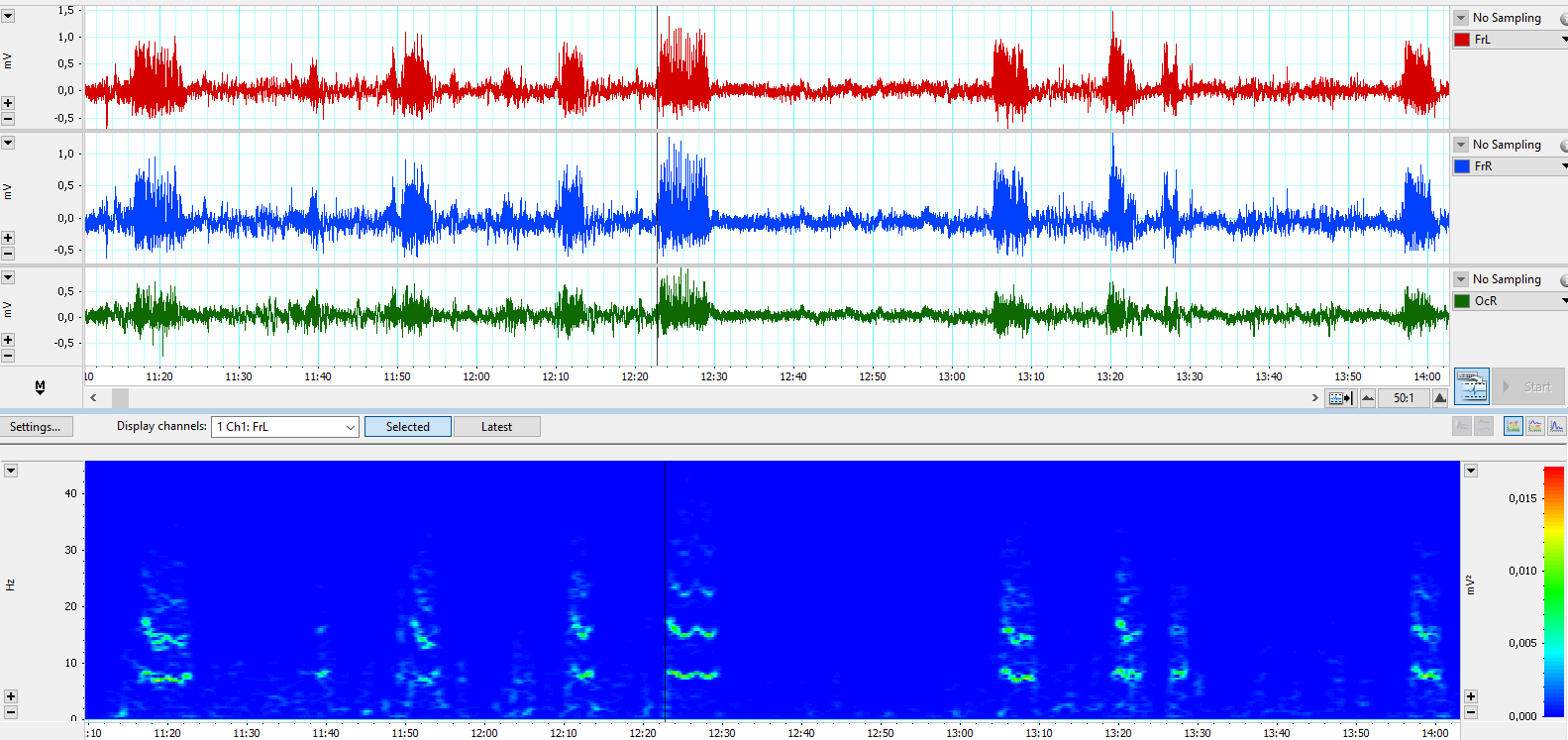Select the filled spectrogram view icon
1568x740 pixels.
click(1513, 426)
